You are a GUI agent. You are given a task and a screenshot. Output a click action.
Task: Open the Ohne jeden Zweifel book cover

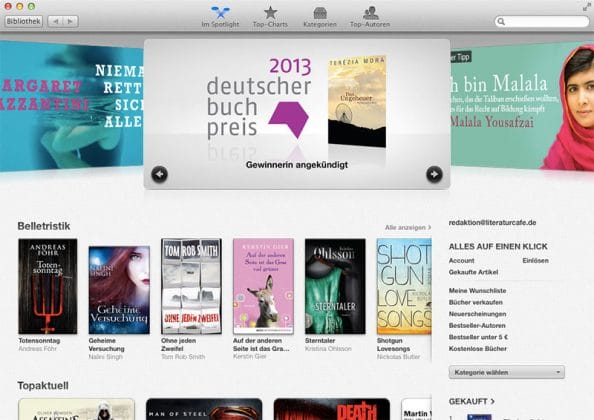(x=191, y=286)
